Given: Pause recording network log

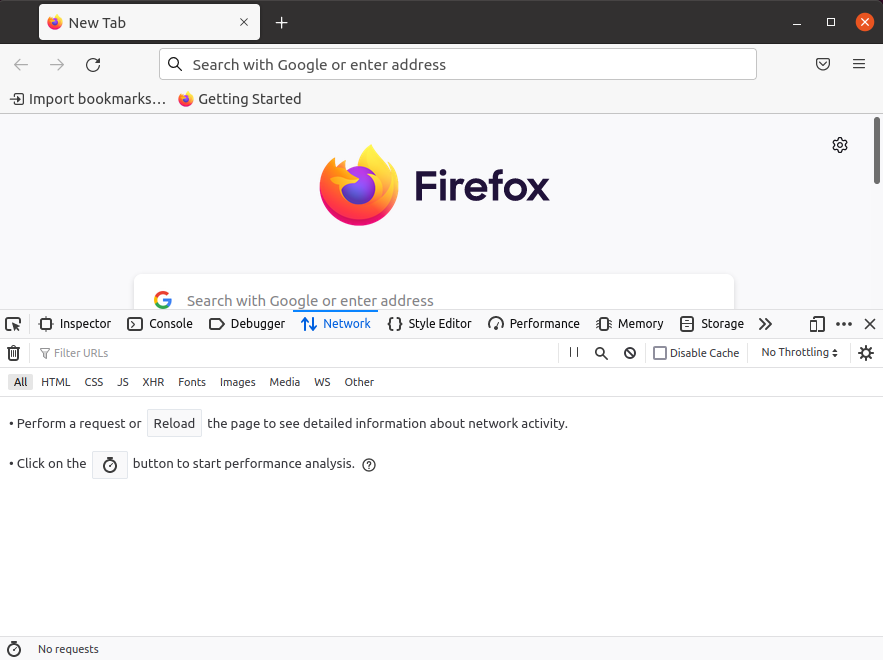Looking at the screenshot, I should point(574,353).
